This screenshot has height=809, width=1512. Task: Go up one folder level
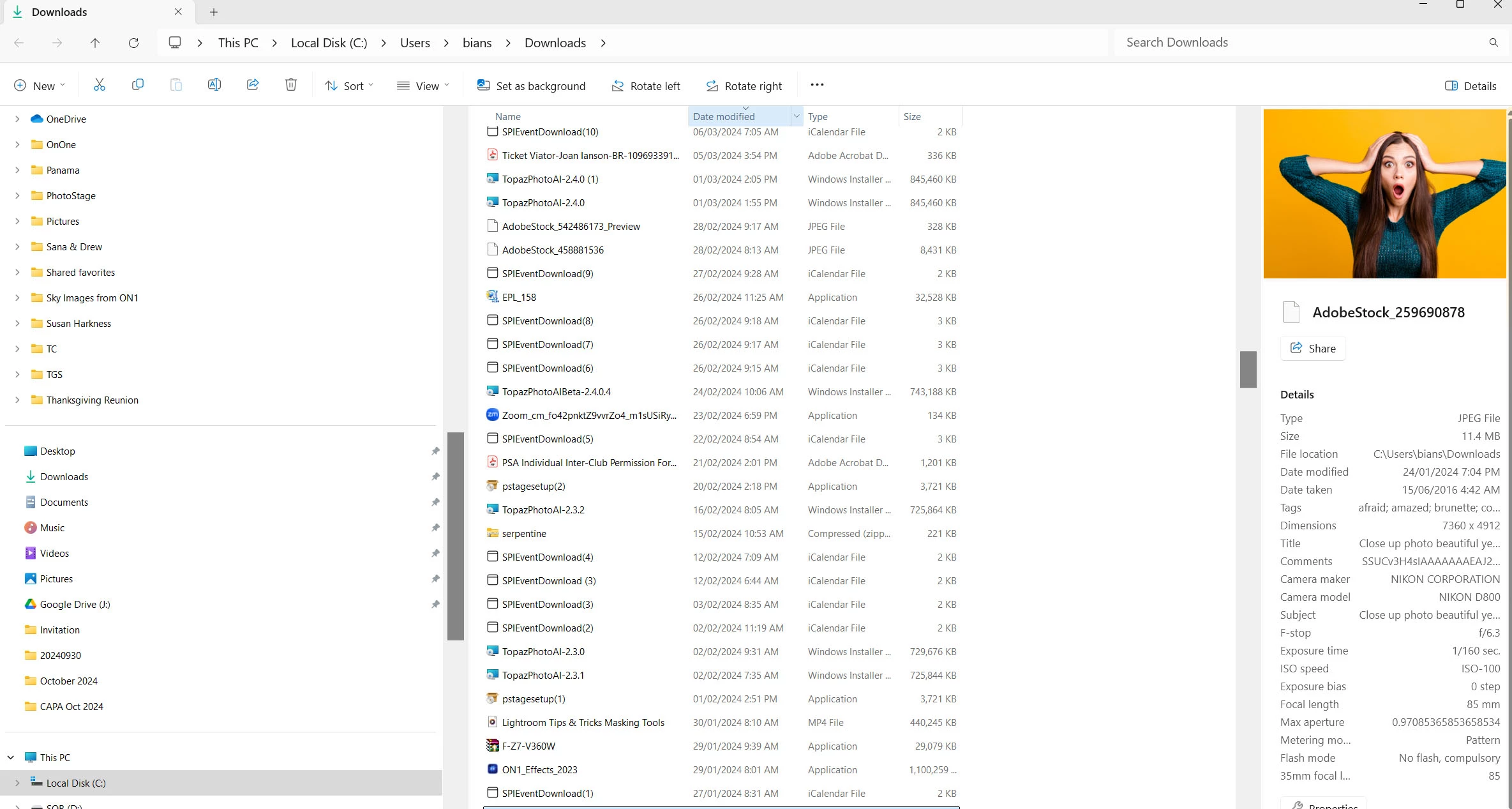tap(95, 43)
